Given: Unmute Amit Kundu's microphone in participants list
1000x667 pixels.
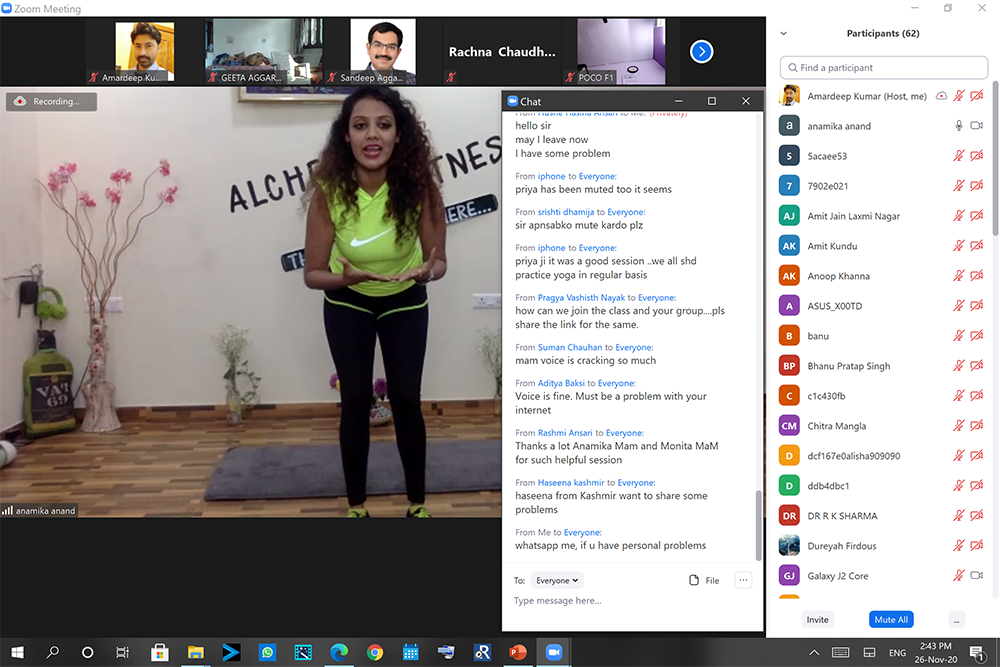Looking at the screenshot, I should pyautogui.click(x=959, y=246).
